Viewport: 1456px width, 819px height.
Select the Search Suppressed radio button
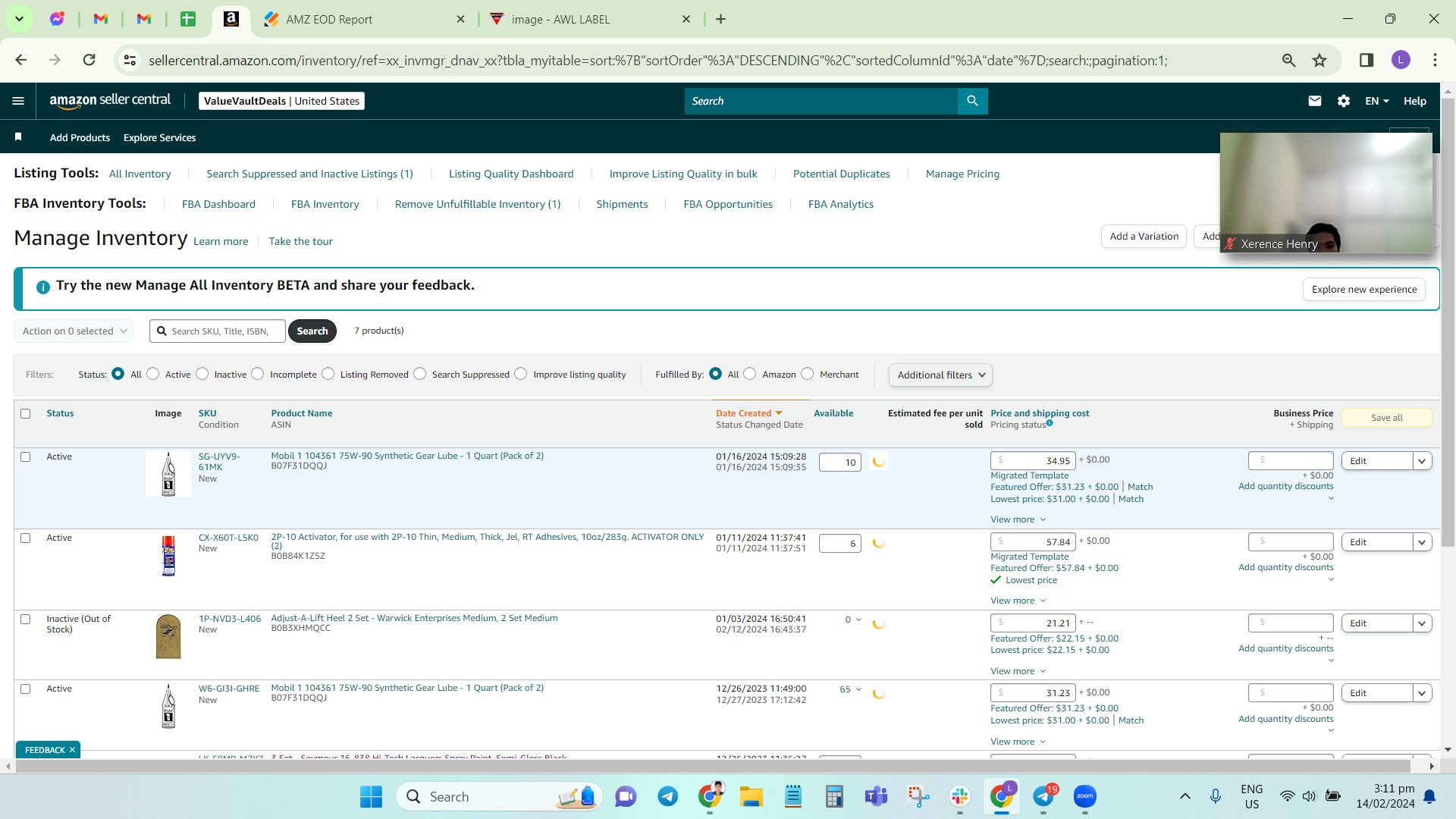pyautogui.click(x=420, y=374)
